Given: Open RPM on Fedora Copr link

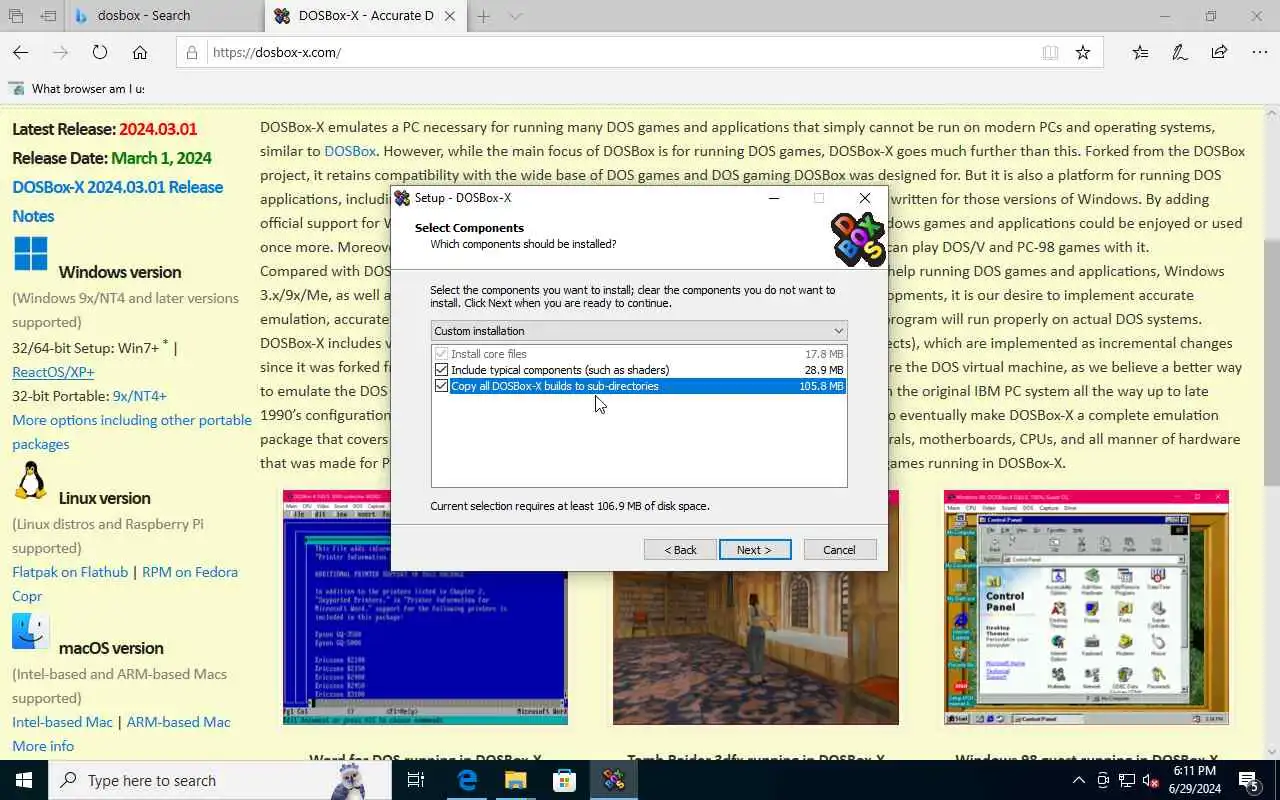Looking at the screenshot, I should click(125, 584).
